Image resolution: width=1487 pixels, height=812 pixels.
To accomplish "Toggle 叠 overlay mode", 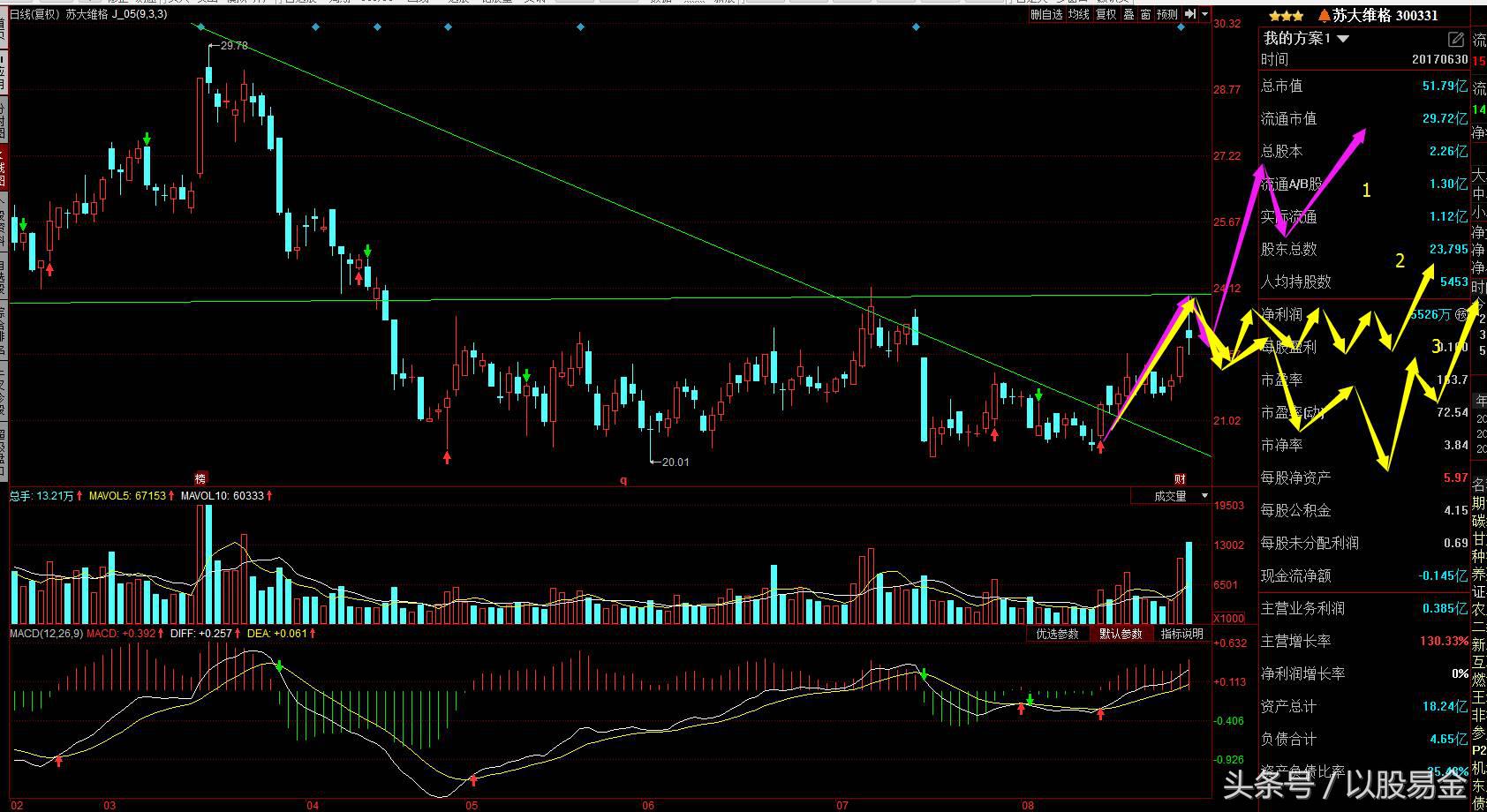I will click(x=1128, y=14).
